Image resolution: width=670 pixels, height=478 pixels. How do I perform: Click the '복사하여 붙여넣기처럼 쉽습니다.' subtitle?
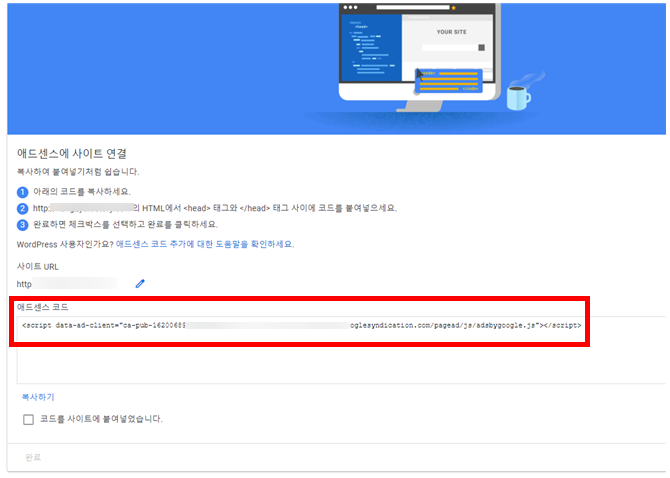click(78, 172)
